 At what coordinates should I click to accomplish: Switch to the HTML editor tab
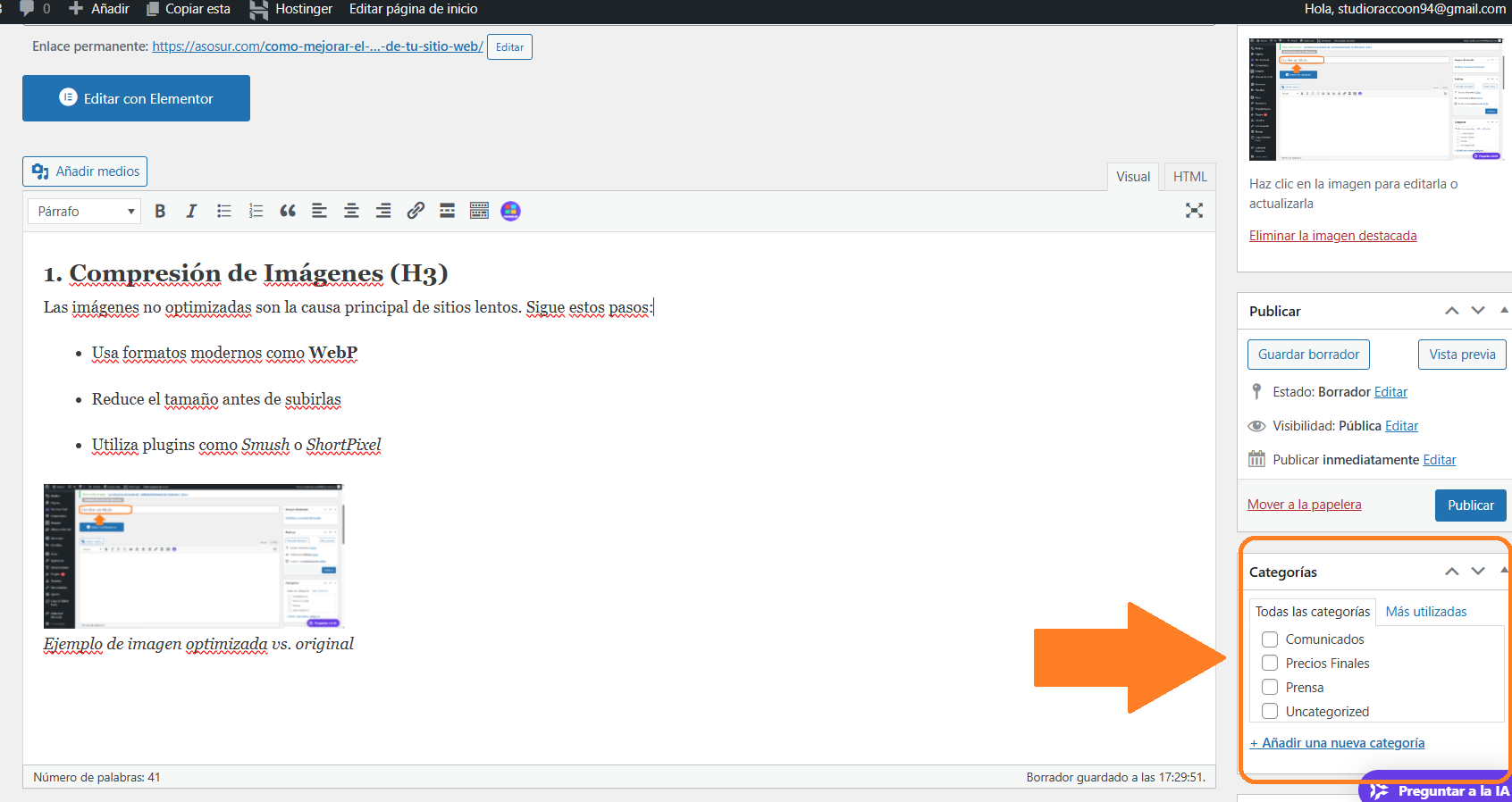point(1189,177)
